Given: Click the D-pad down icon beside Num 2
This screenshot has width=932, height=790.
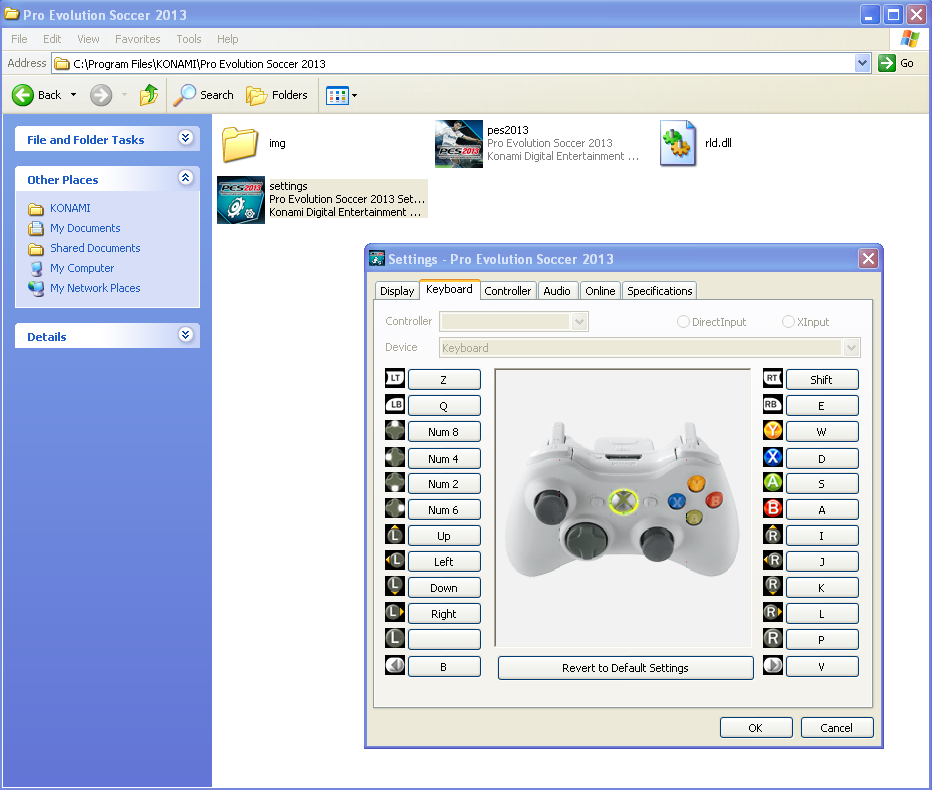Looking at the screenshot, I should click(395, 482).
